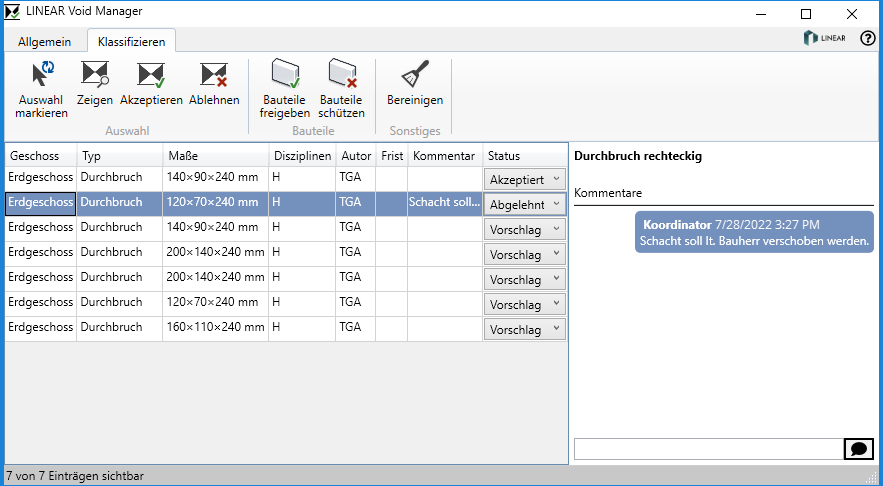Screen dimensions: 883x486
Task: Open Vorschlag dropdown of second 200×140×240 row
Action: pos(525,279)
